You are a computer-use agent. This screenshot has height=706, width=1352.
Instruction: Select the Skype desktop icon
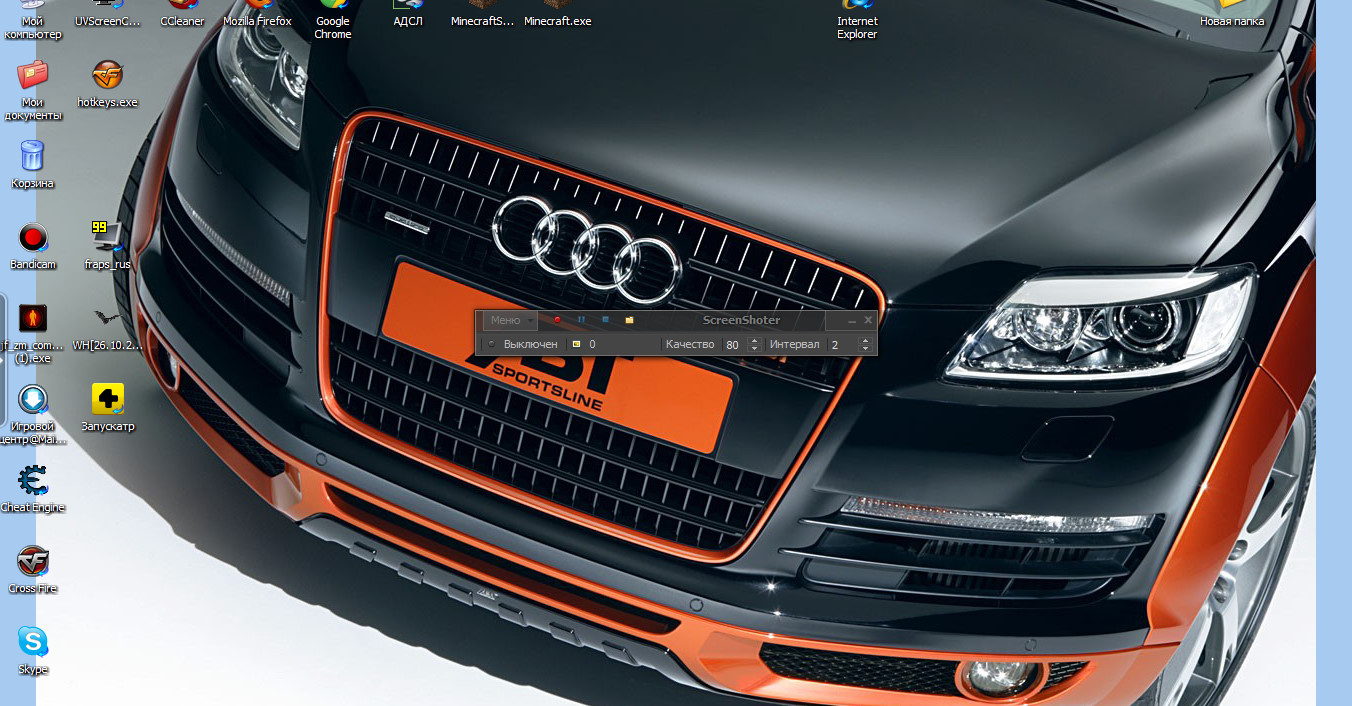pos(33,651)
